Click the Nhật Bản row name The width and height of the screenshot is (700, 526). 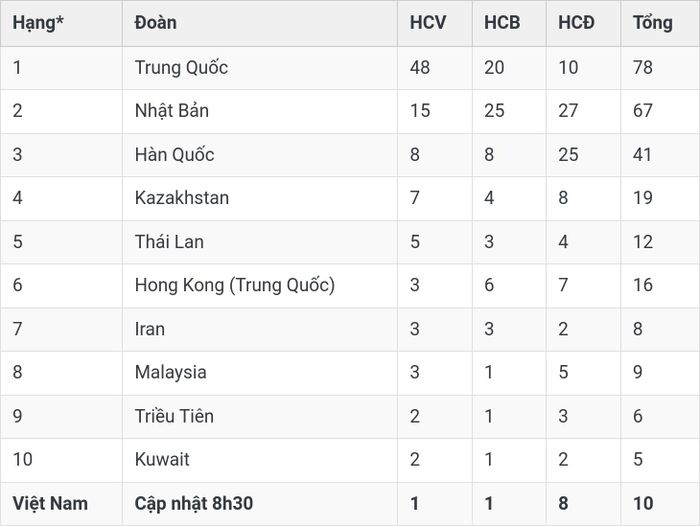point(171,111)
